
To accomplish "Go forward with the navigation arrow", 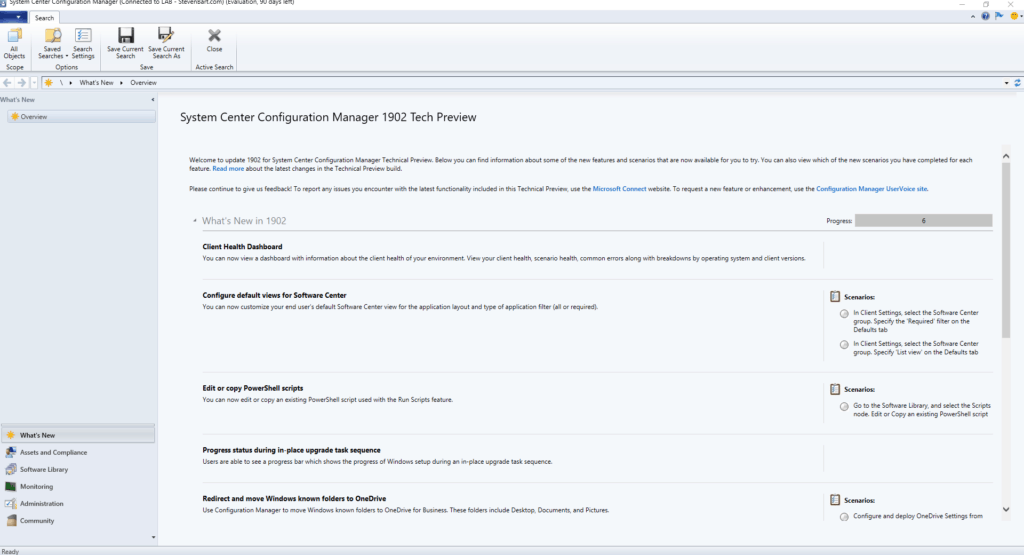I will (x=22, y=83).
